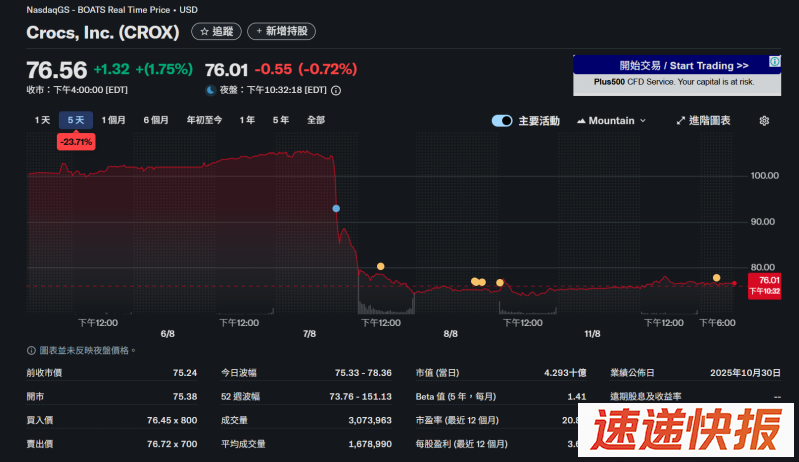
Task: Click the overnight change -0.55 (-0.72%)
Action: click(306, 69)
